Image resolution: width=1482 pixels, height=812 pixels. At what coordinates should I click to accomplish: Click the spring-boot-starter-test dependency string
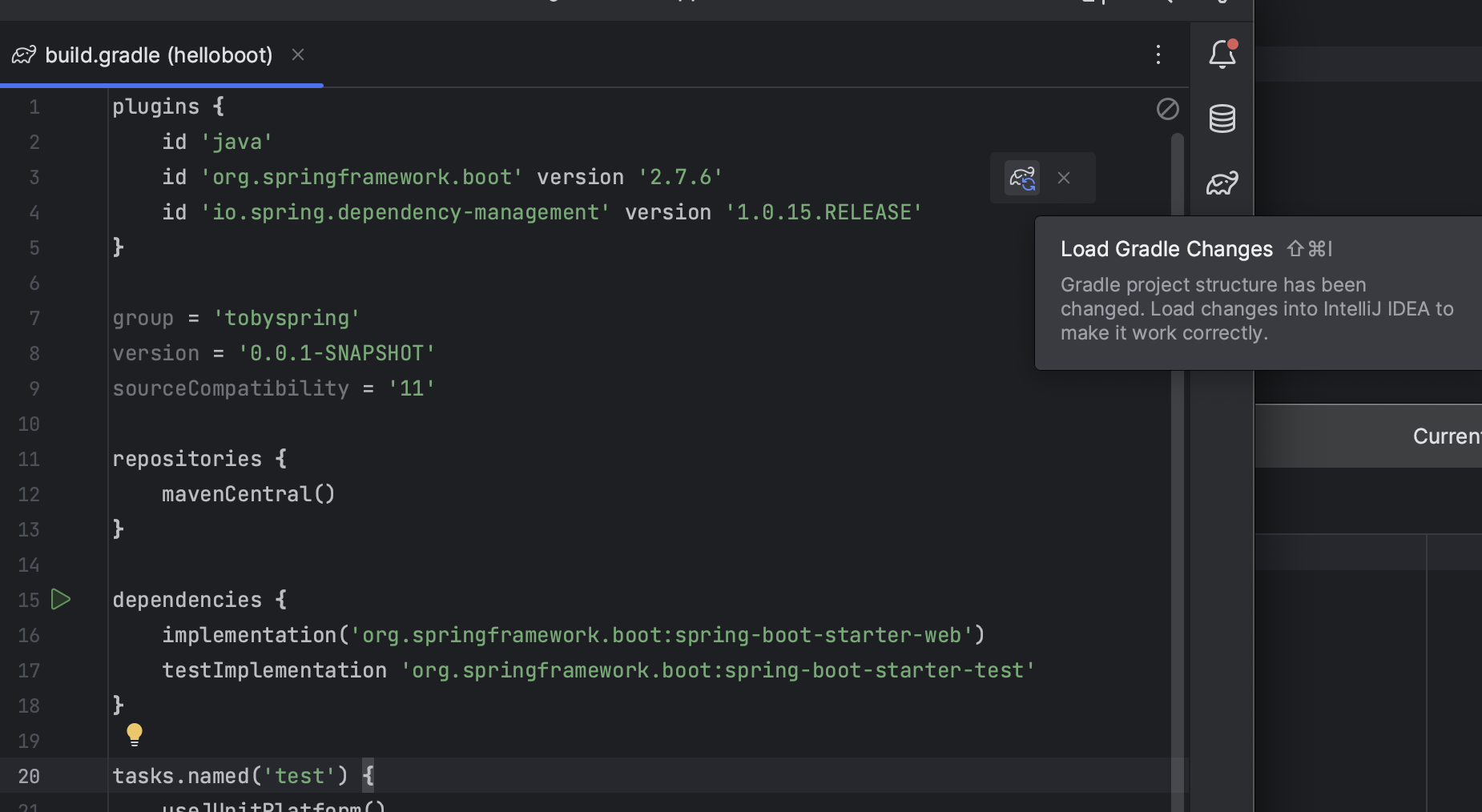(x=718, y=670)
